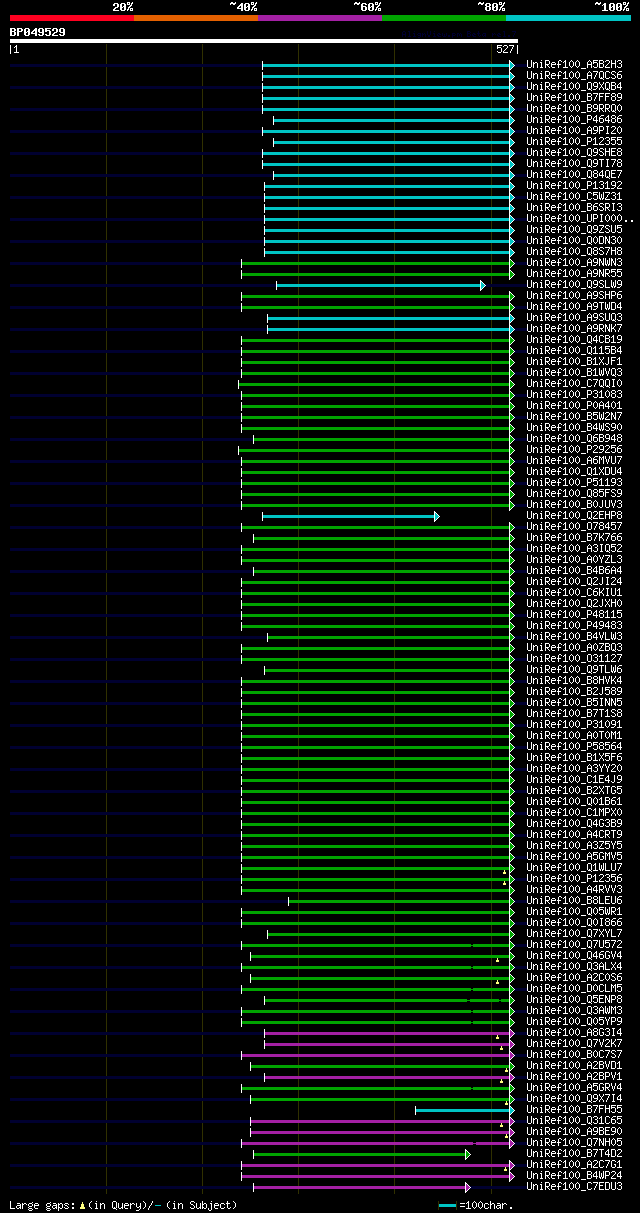Image resolution: width=640 pixels, height=1213 pixels.
Task: Open hit UniRef100_P51193
Action: [574, 482]
